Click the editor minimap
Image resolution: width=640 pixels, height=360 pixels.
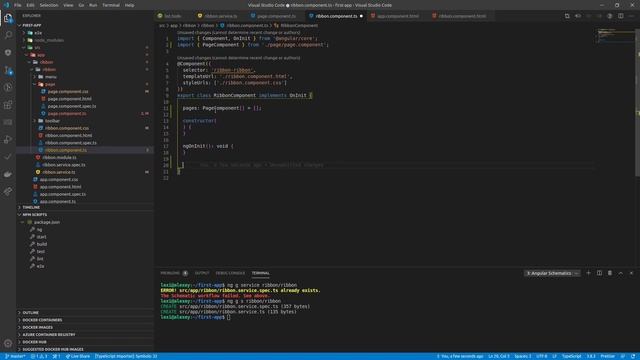coord(616,36)
